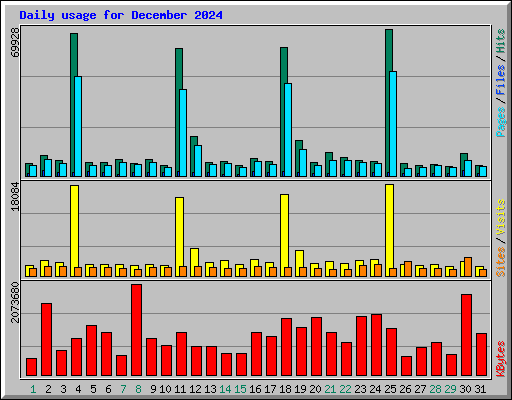Click day 31 on the date axis
The height and width of the screenshot is (400, 512).
[x=480, y=389]
